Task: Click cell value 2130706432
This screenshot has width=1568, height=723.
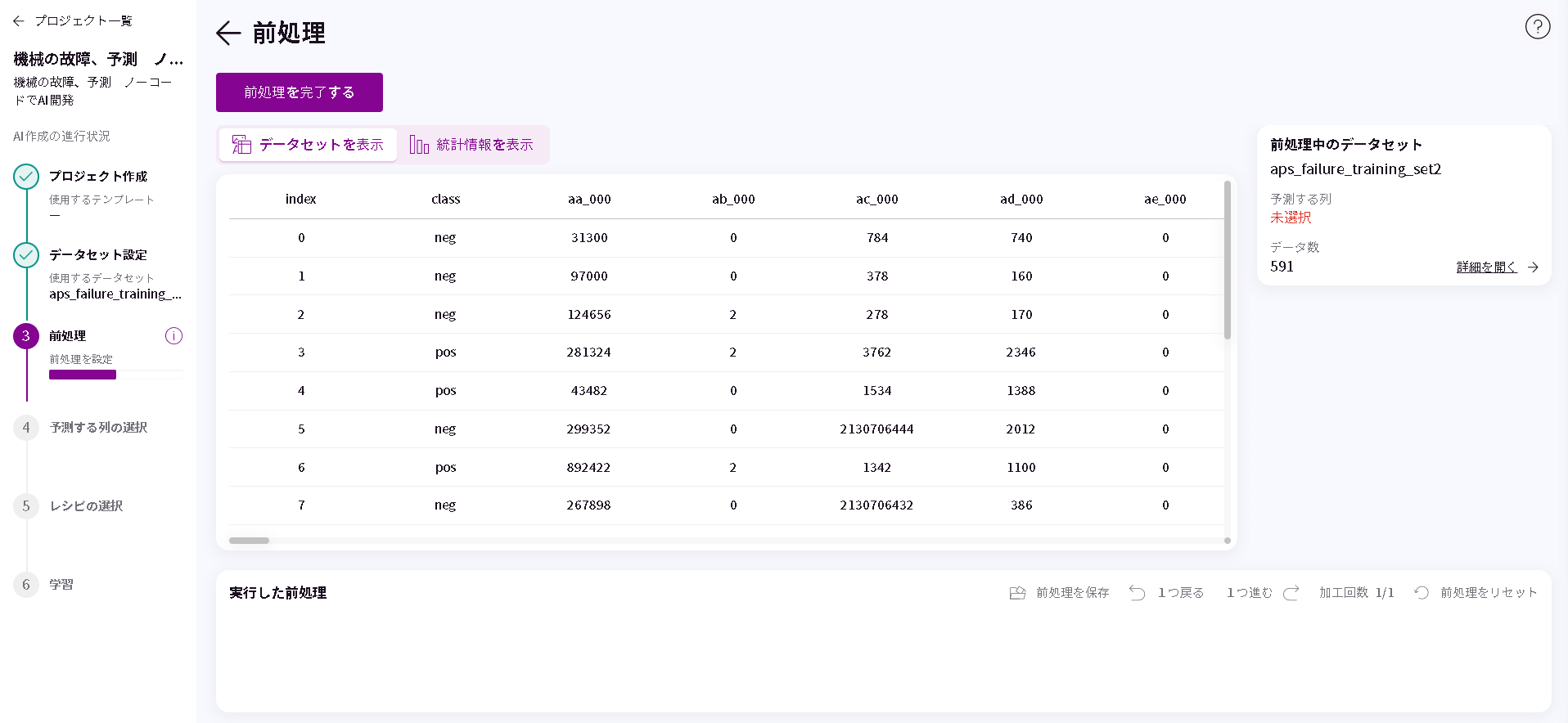Action: coord(876,505)
